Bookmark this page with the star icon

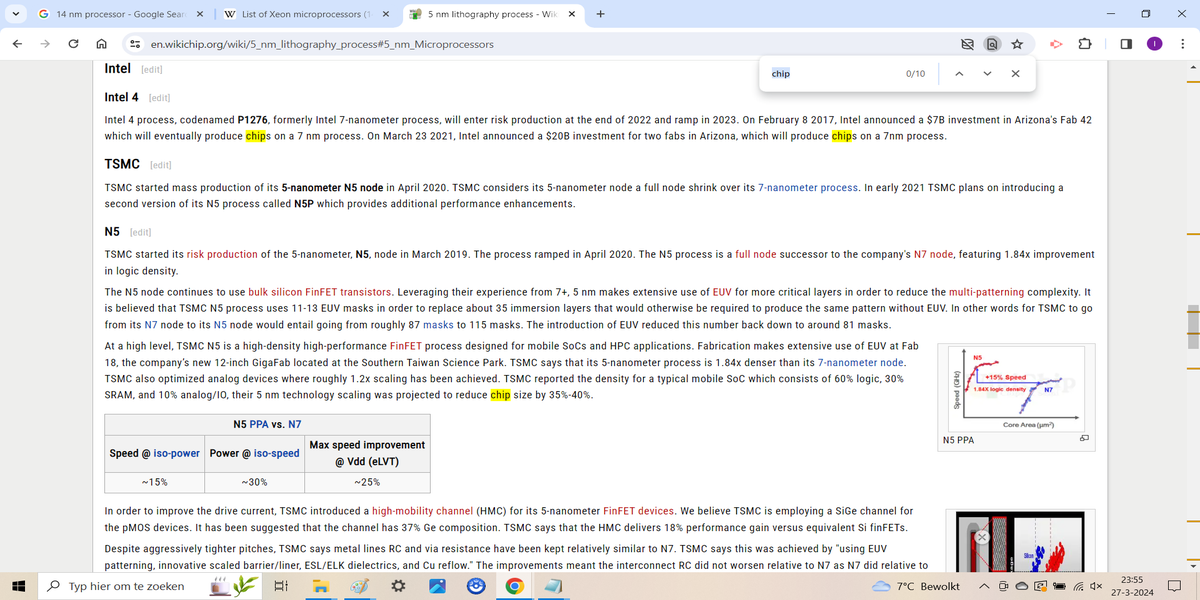click(1015, 44)
